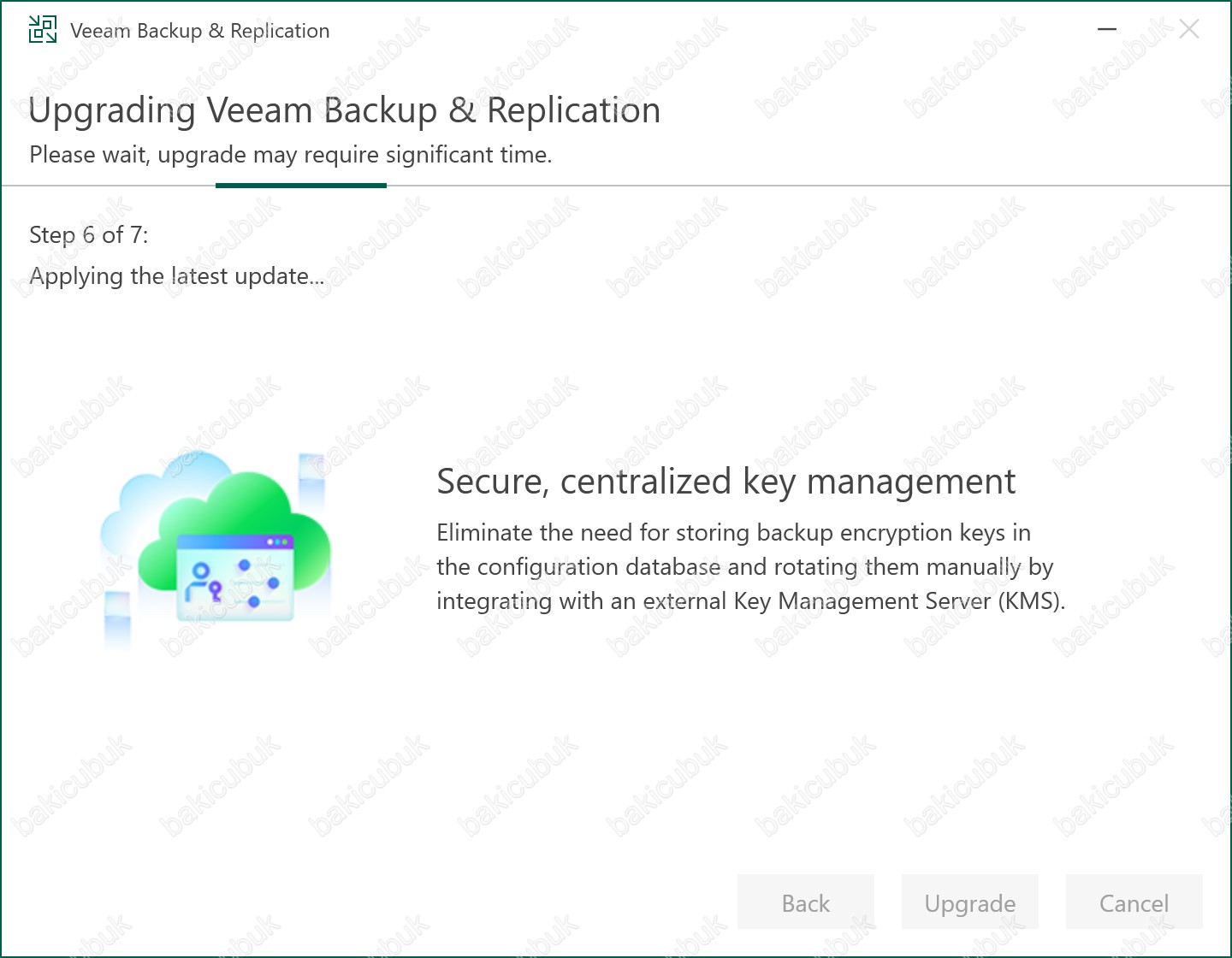
Task: Click the "Applying the latest update" status text
Action: coord(176,276)
